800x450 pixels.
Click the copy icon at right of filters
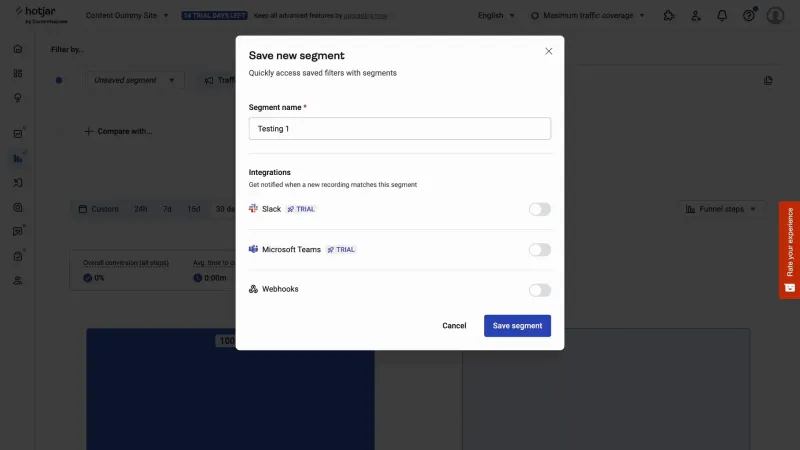(x=768, y=80)
